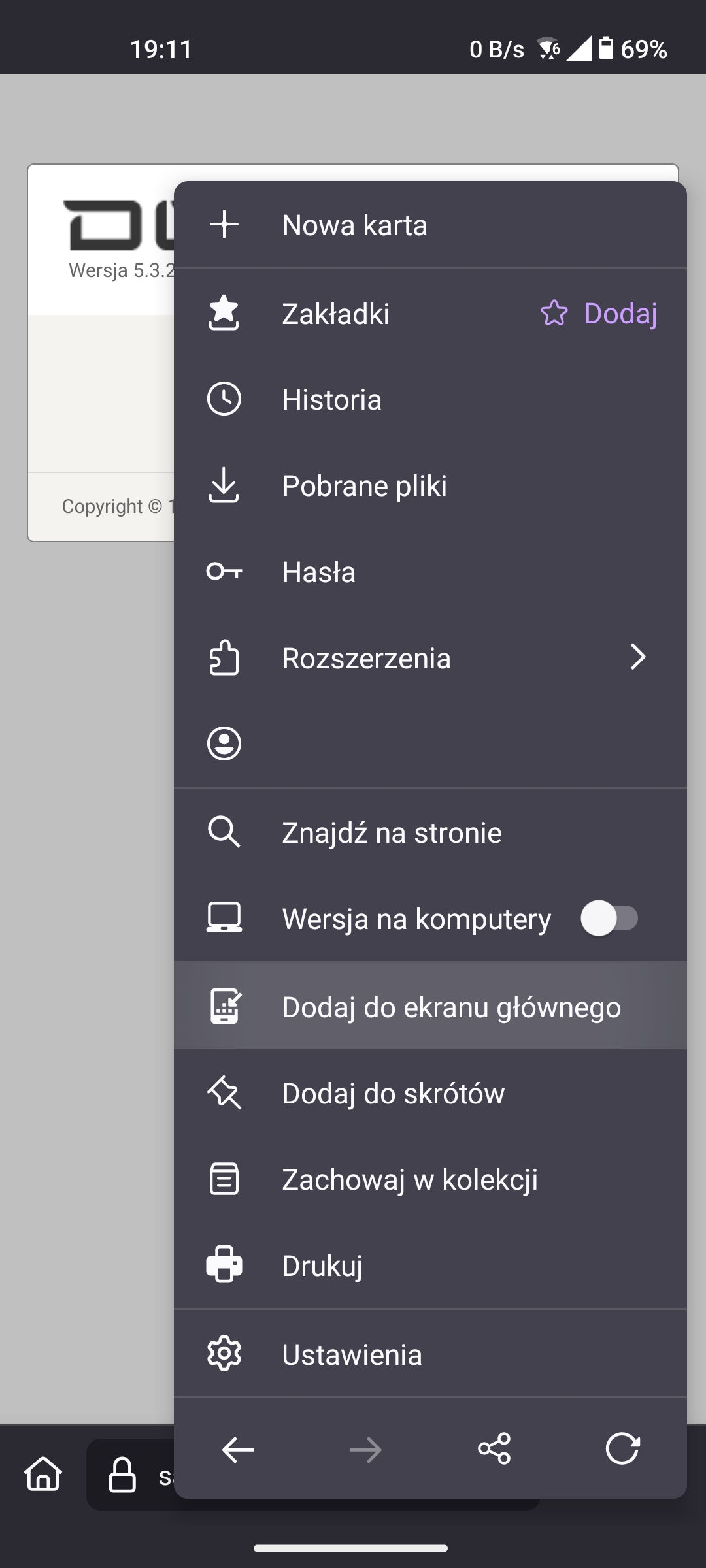Tap the share icon in menu
Image resolution: width=706 pixels, height=1568 pixels.
494,1449
